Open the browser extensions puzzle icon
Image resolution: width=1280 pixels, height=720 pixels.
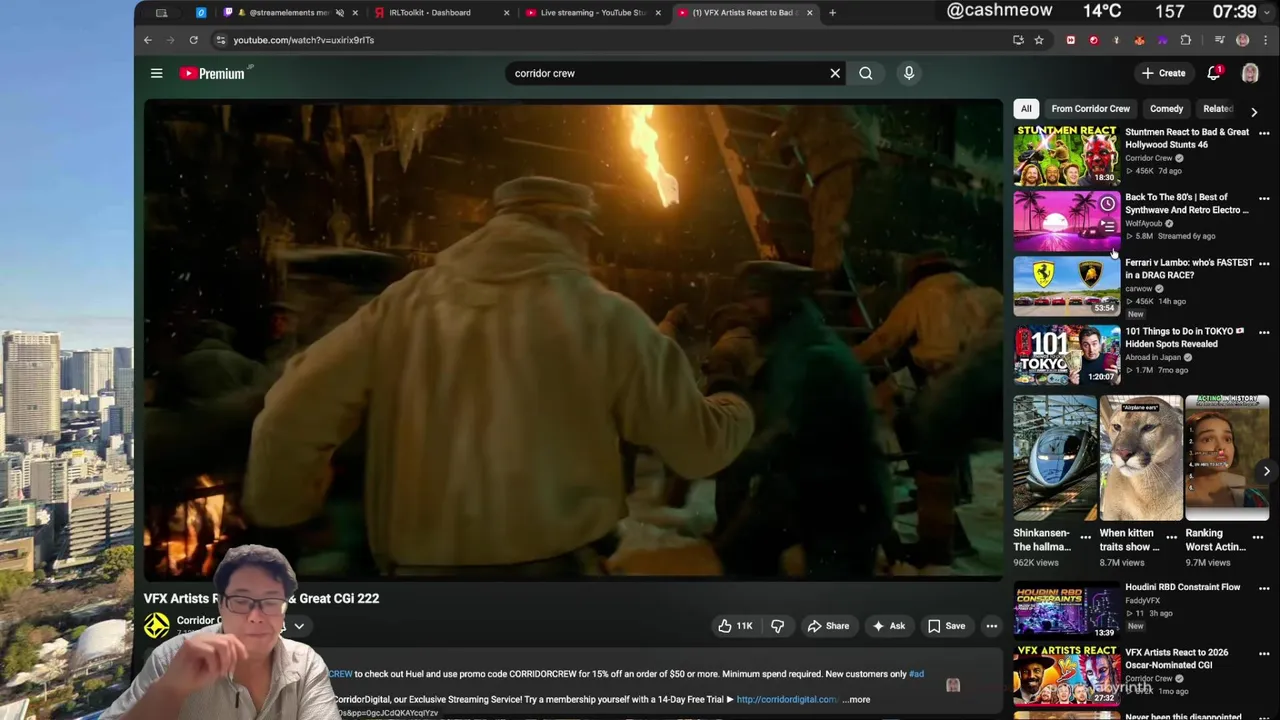click(x=1186, y=40)
